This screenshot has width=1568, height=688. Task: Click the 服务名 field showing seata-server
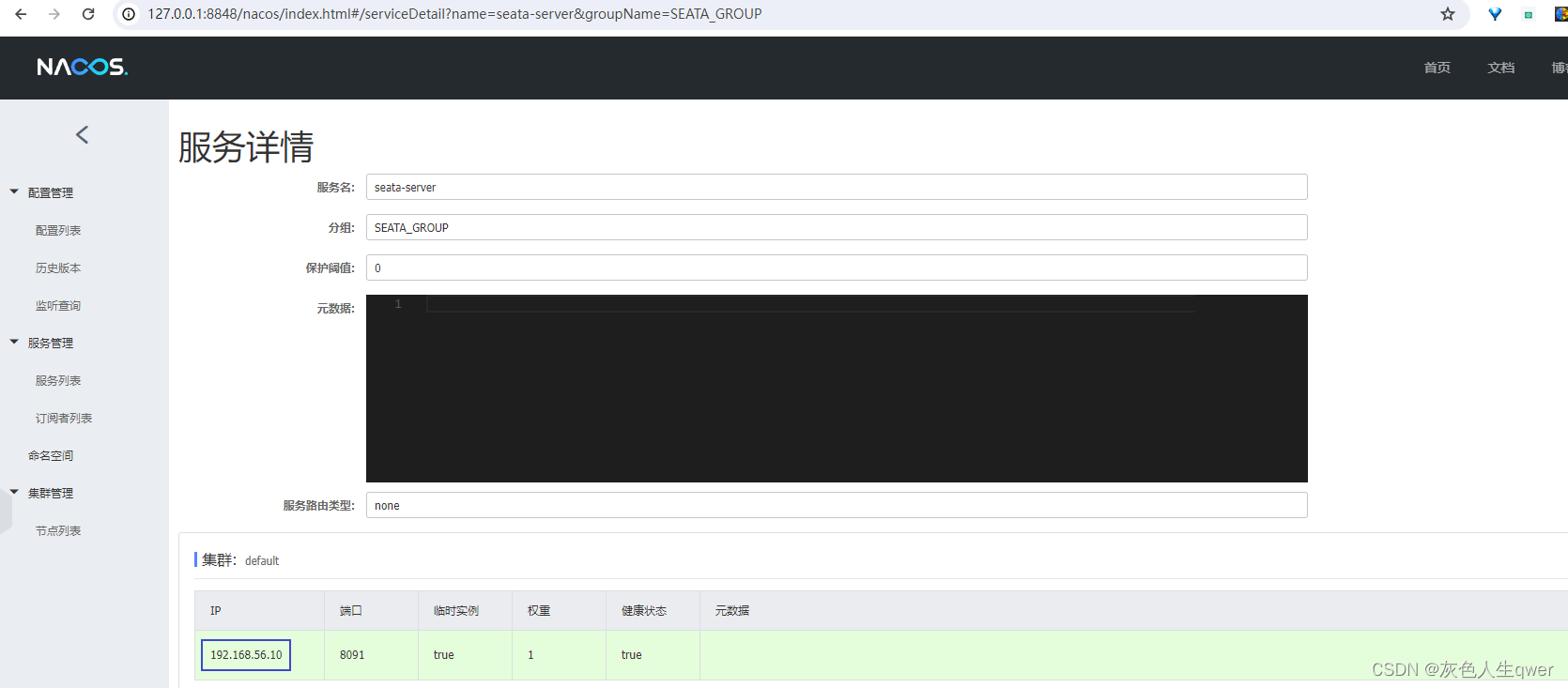837,187
